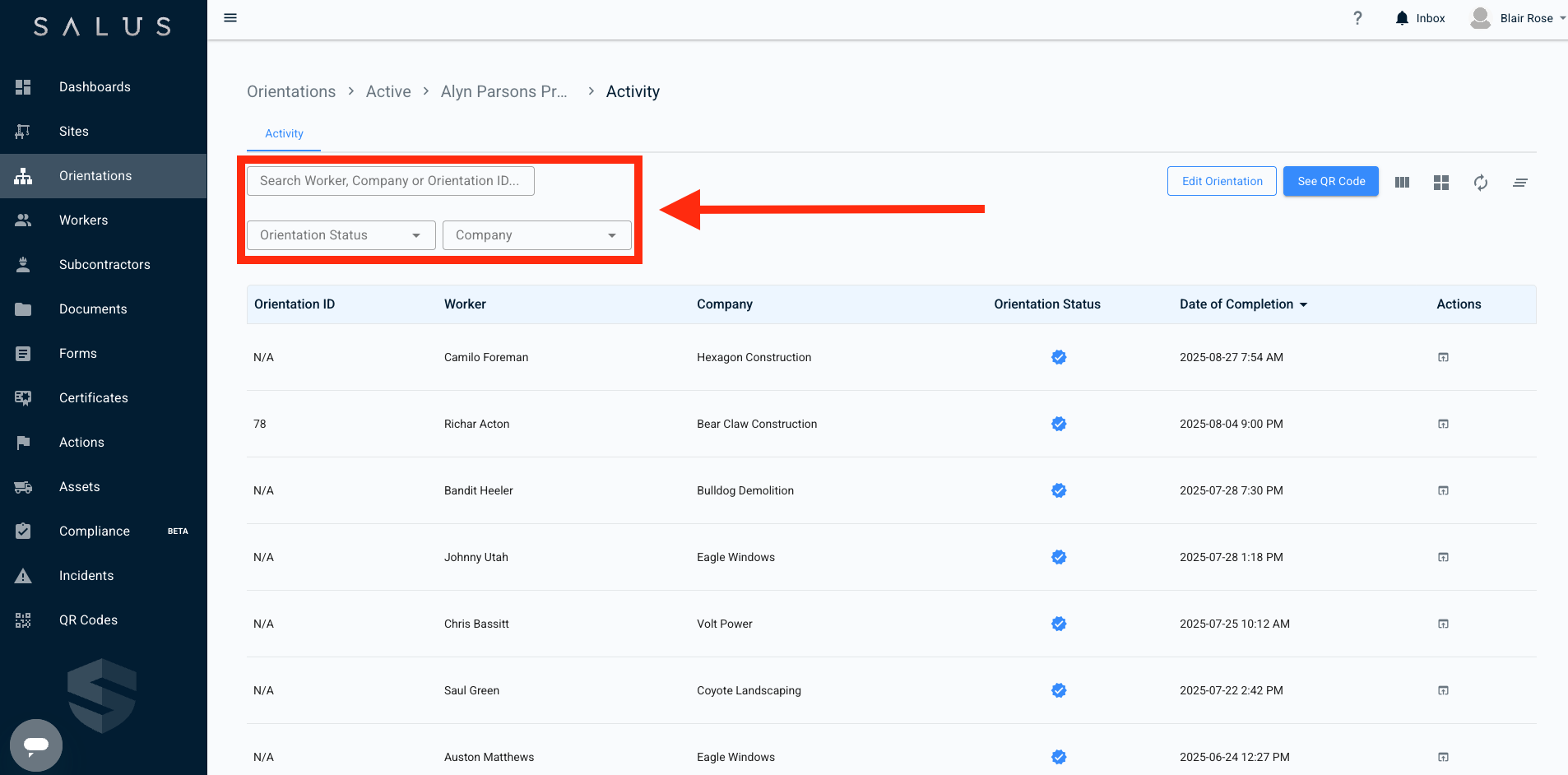Select the Activity tab
The height and width of the screenshot is (775, 1568).
[x=284, y=133]
